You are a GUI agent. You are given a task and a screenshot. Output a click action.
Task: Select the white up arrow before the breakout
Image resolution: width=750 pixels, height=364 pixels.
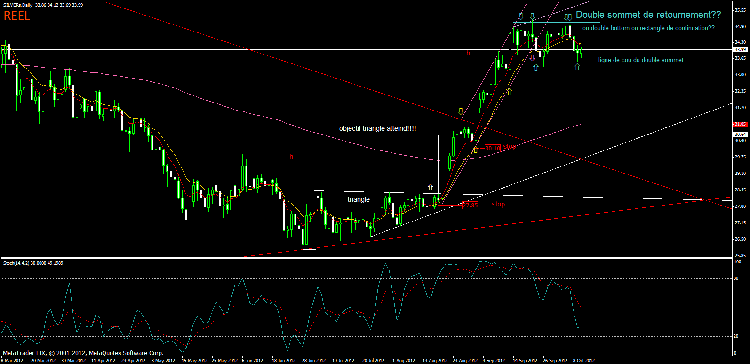point(430,187)
